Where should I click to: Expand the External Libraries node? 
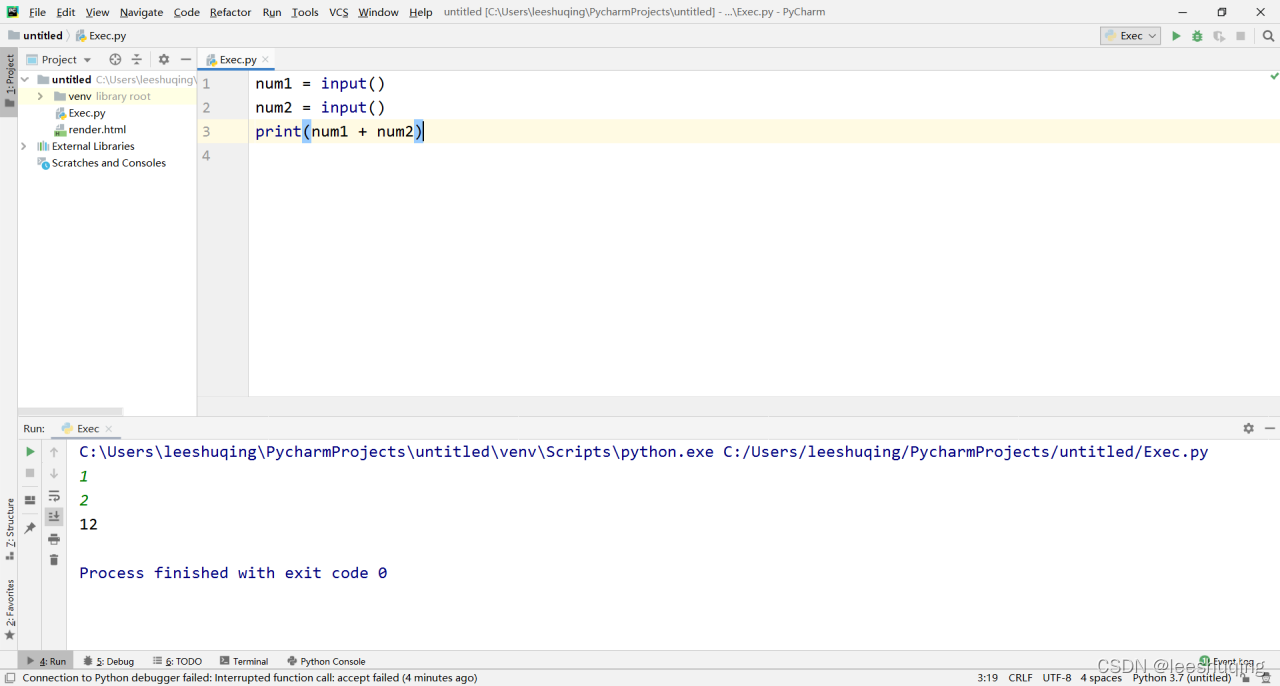[x=24, y=146]
